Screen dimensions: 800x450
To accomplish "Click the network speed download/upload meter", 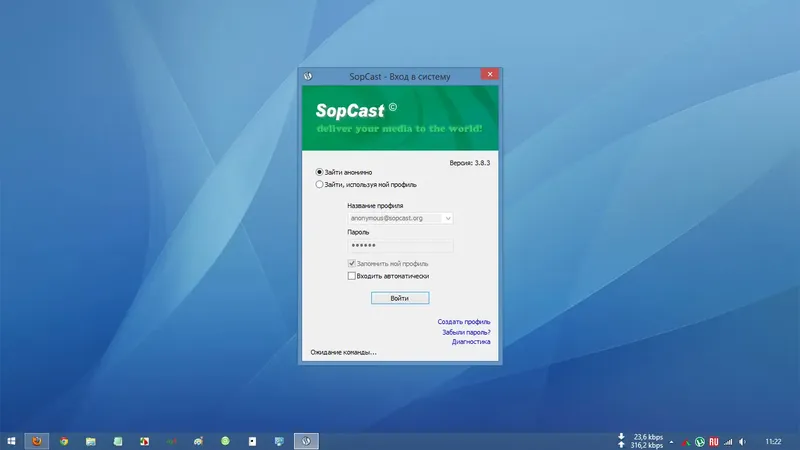I will click(x=640, y=441).
